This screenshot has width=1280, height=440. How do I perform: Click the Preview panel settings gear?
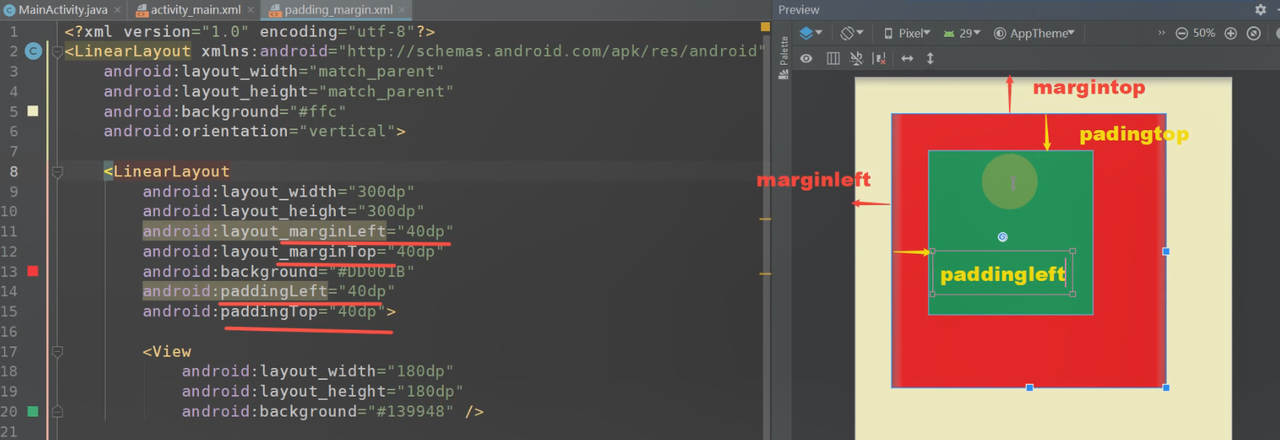(1261, 9)
